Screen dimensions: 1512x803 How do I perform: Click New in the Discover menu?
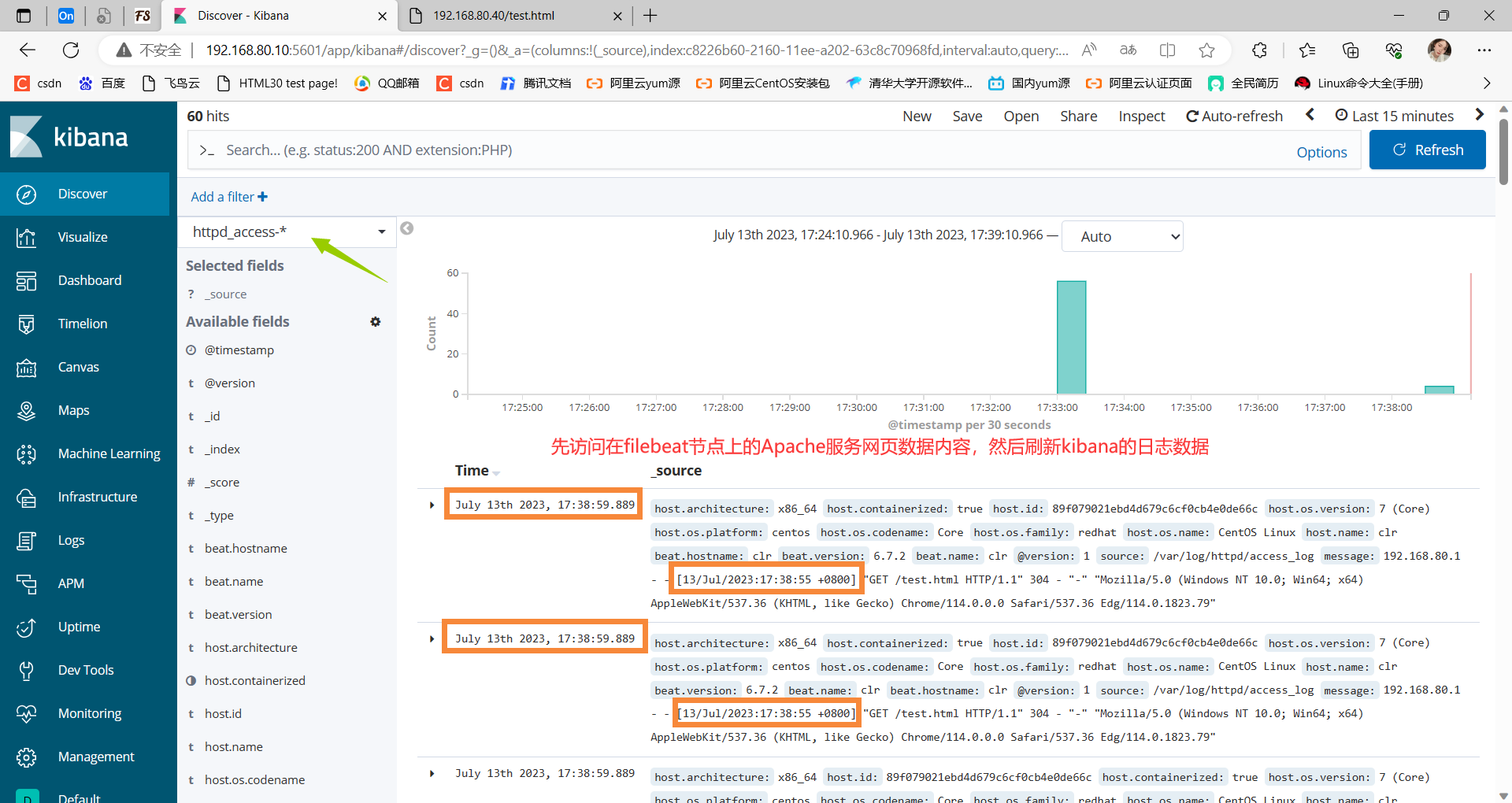[917, 117]
